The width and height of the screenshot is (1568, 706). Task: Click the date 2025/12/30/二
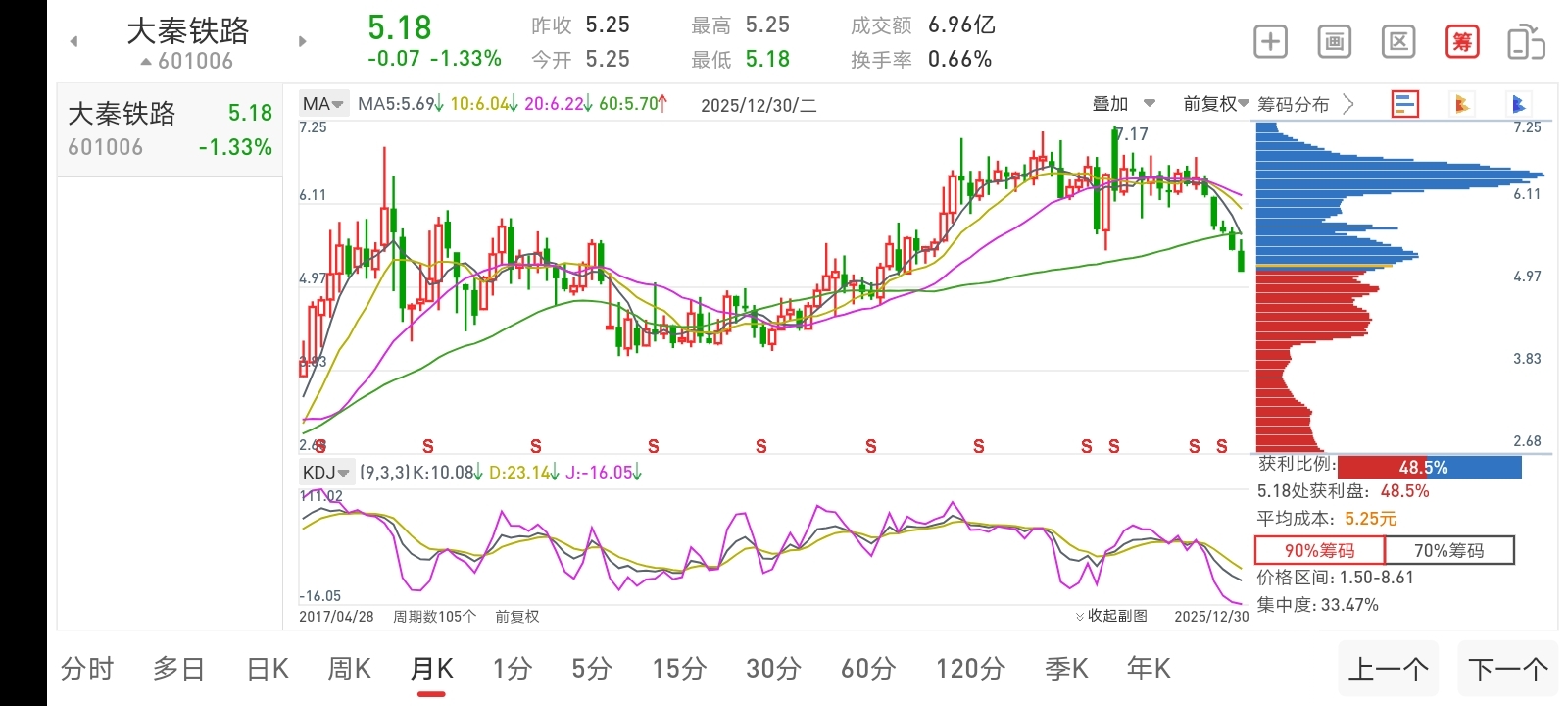click(x=759, y=105)
